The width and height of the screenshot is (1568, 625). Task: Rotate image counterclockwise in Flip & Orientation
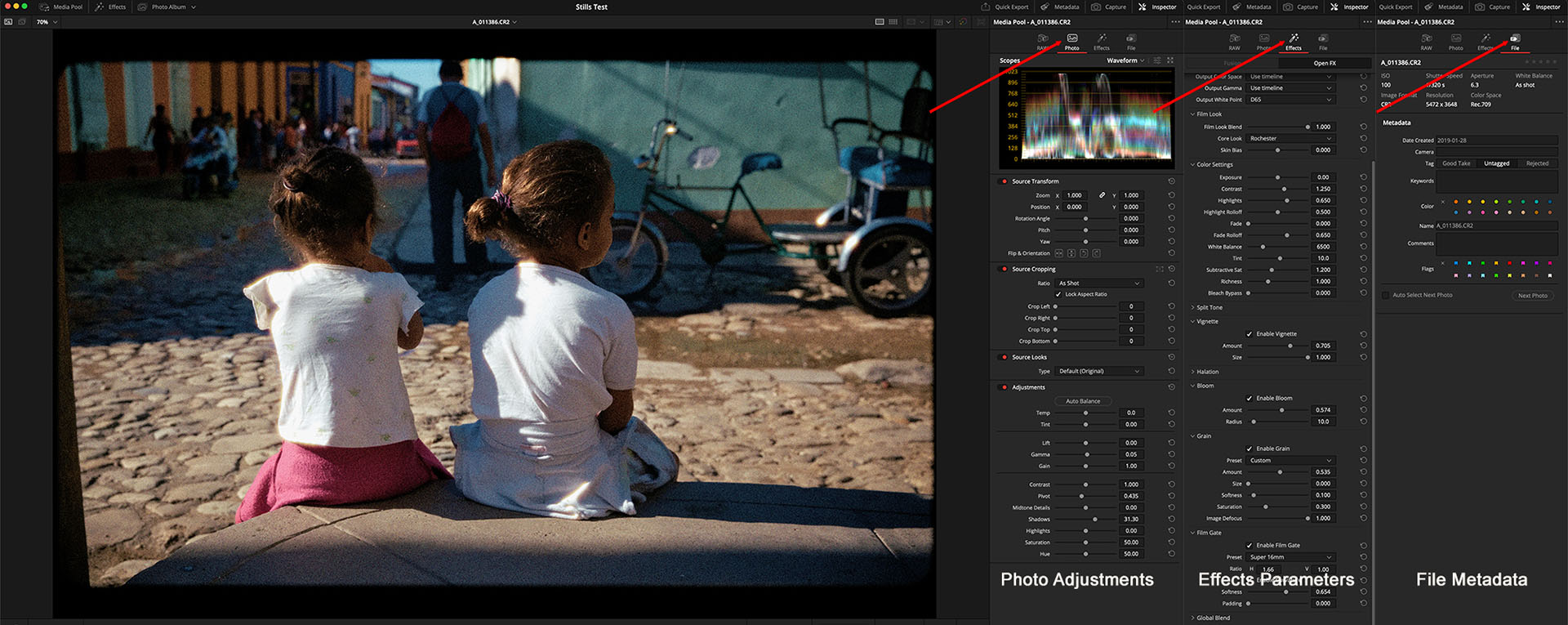1084,253
